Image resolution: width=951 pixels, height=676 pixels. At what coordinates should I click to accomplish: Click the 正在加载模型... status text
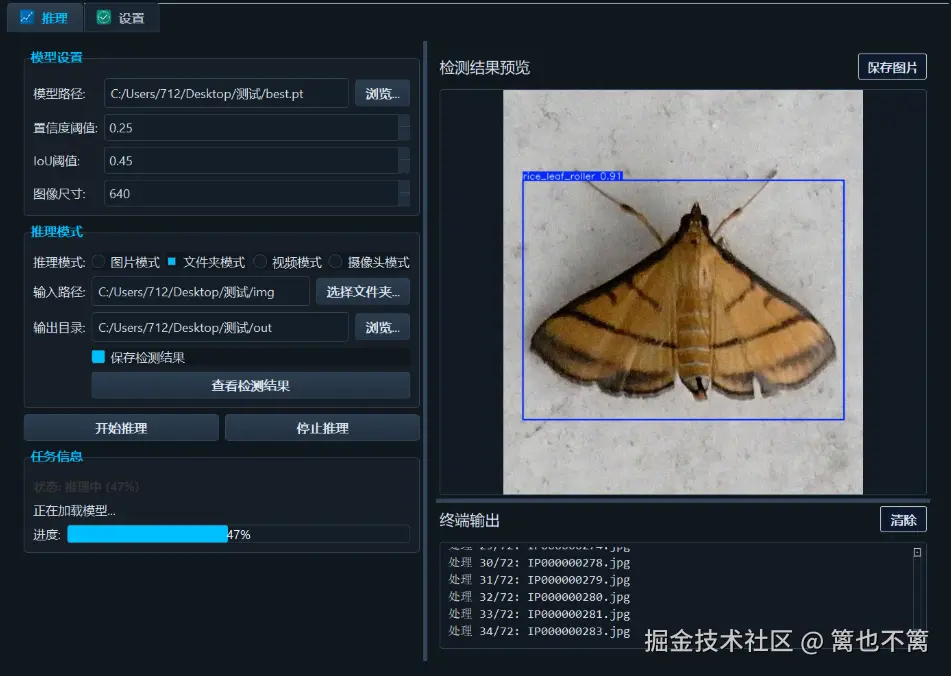pos(74,510)
